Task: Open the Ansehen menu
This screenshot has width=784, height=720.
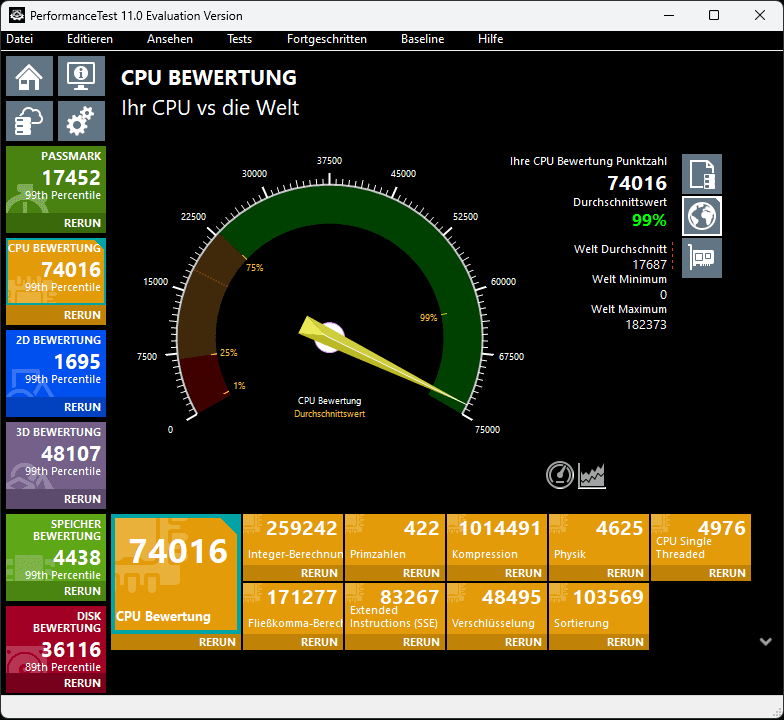Action: click(170, 39)
